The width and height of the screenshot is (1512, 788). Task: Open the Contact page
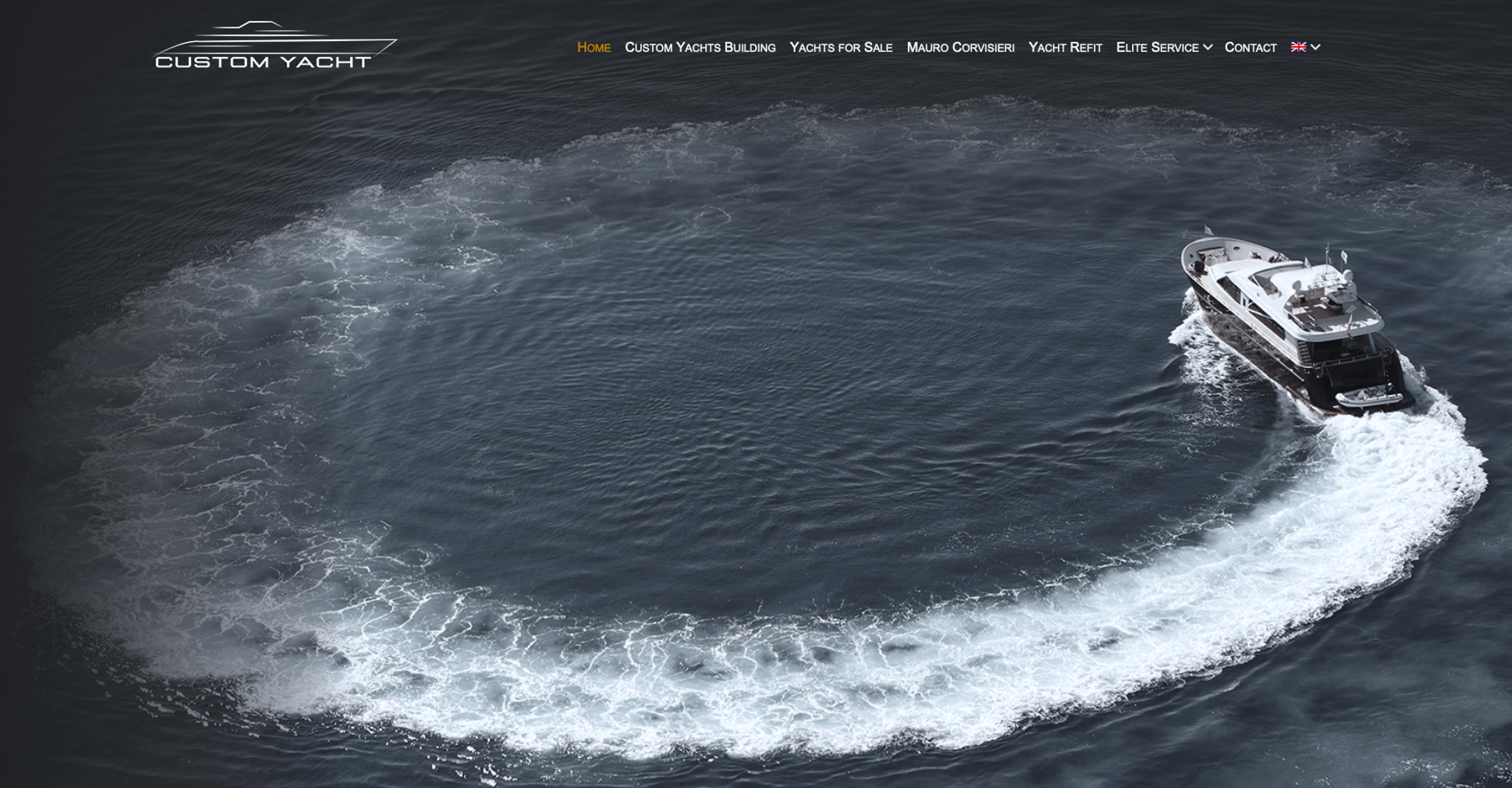click(x=1251, y=47)
